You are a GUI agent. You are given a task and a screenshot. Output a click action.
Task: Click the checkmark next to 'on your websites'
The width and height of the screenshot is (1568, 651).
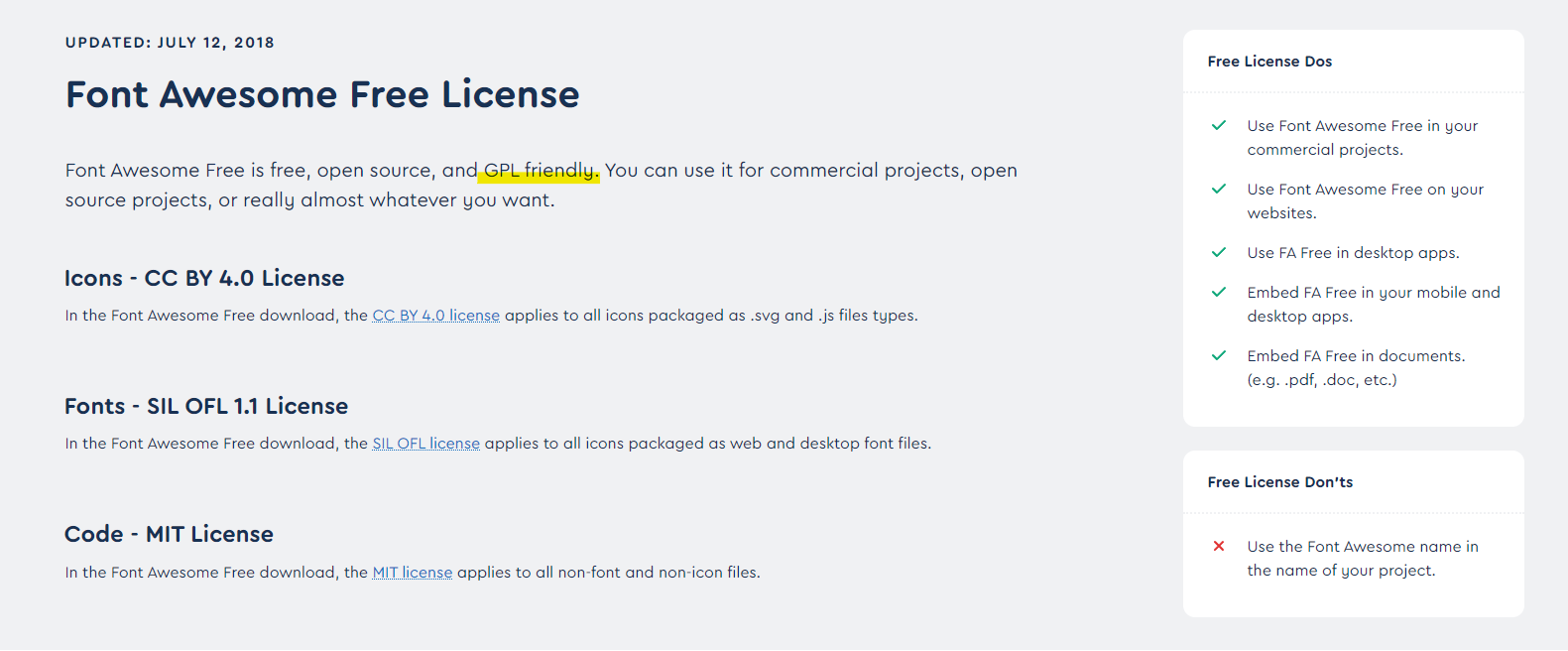coord(1219,189)
